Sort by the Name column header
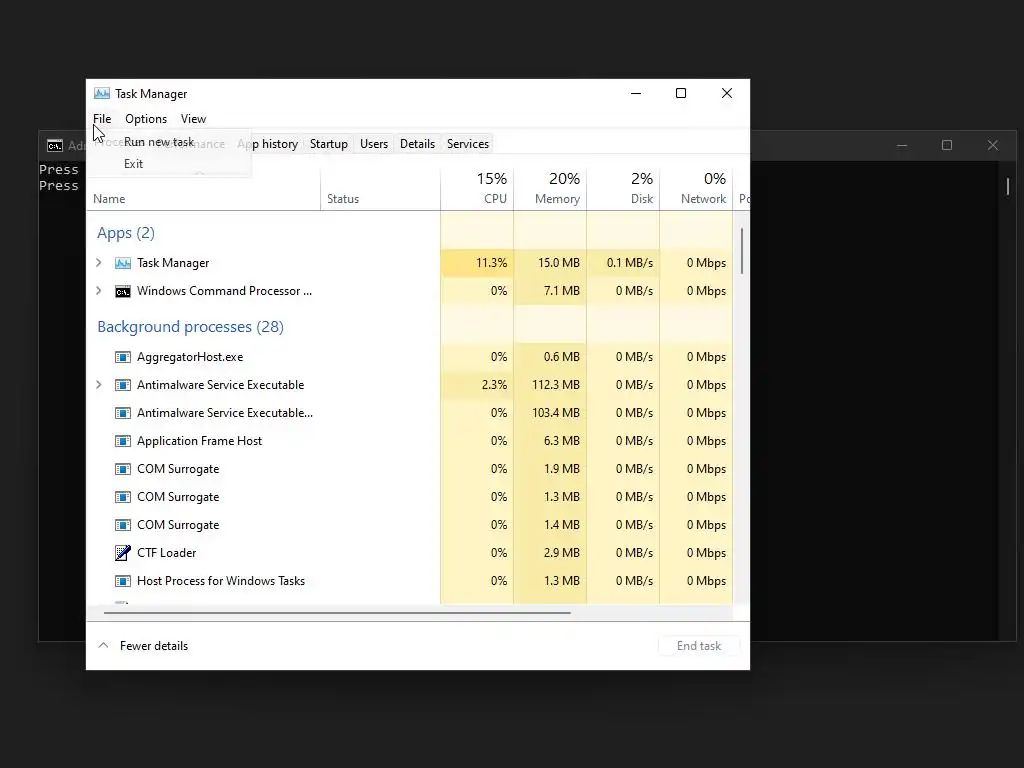Image resolution: width=1024 pixels, height=768 pixels. [203, 189]
